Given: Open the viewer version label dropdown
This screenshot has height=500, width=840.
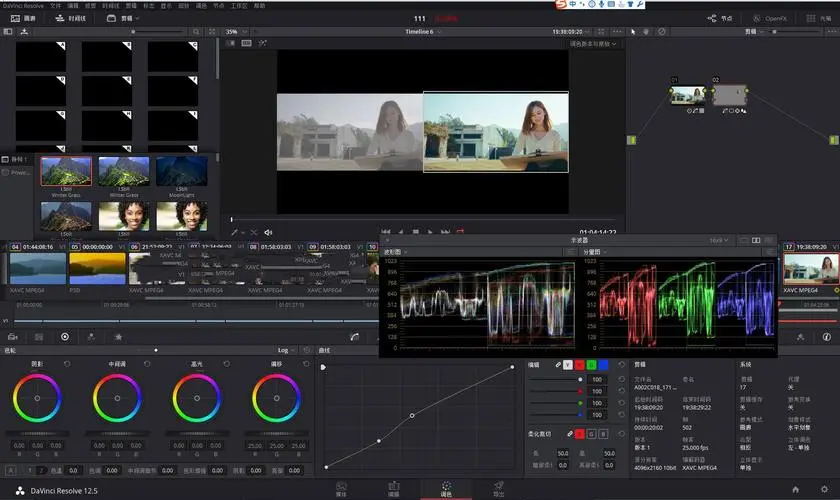Looking at the screenshot, I should coord(593,44).
